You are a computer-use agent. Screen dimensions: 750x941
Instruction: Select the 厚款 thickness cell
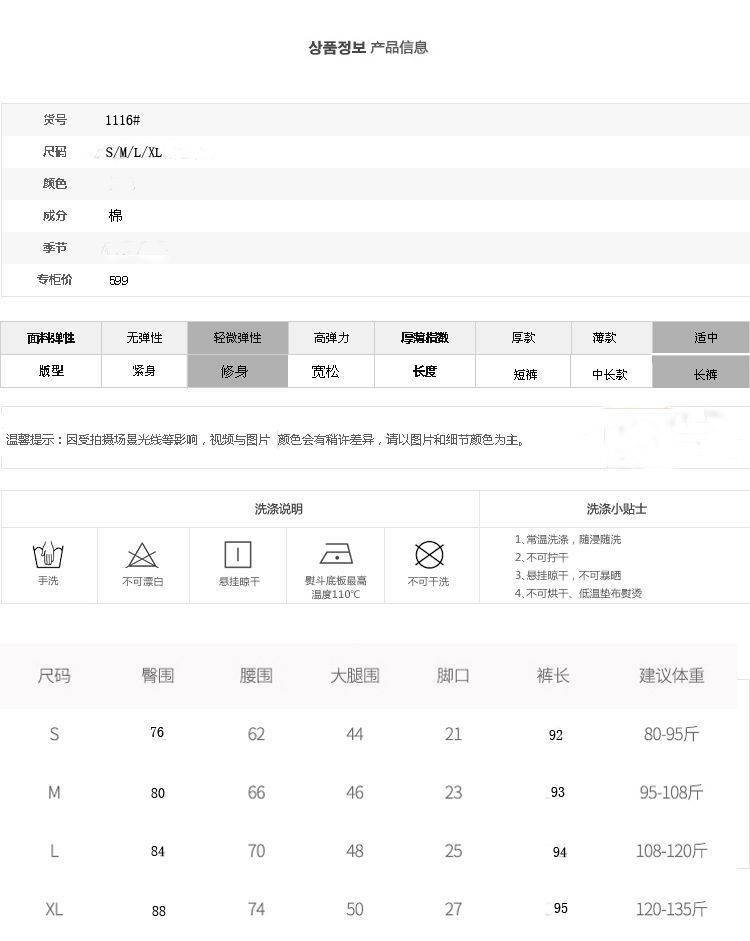click(523, 338)
